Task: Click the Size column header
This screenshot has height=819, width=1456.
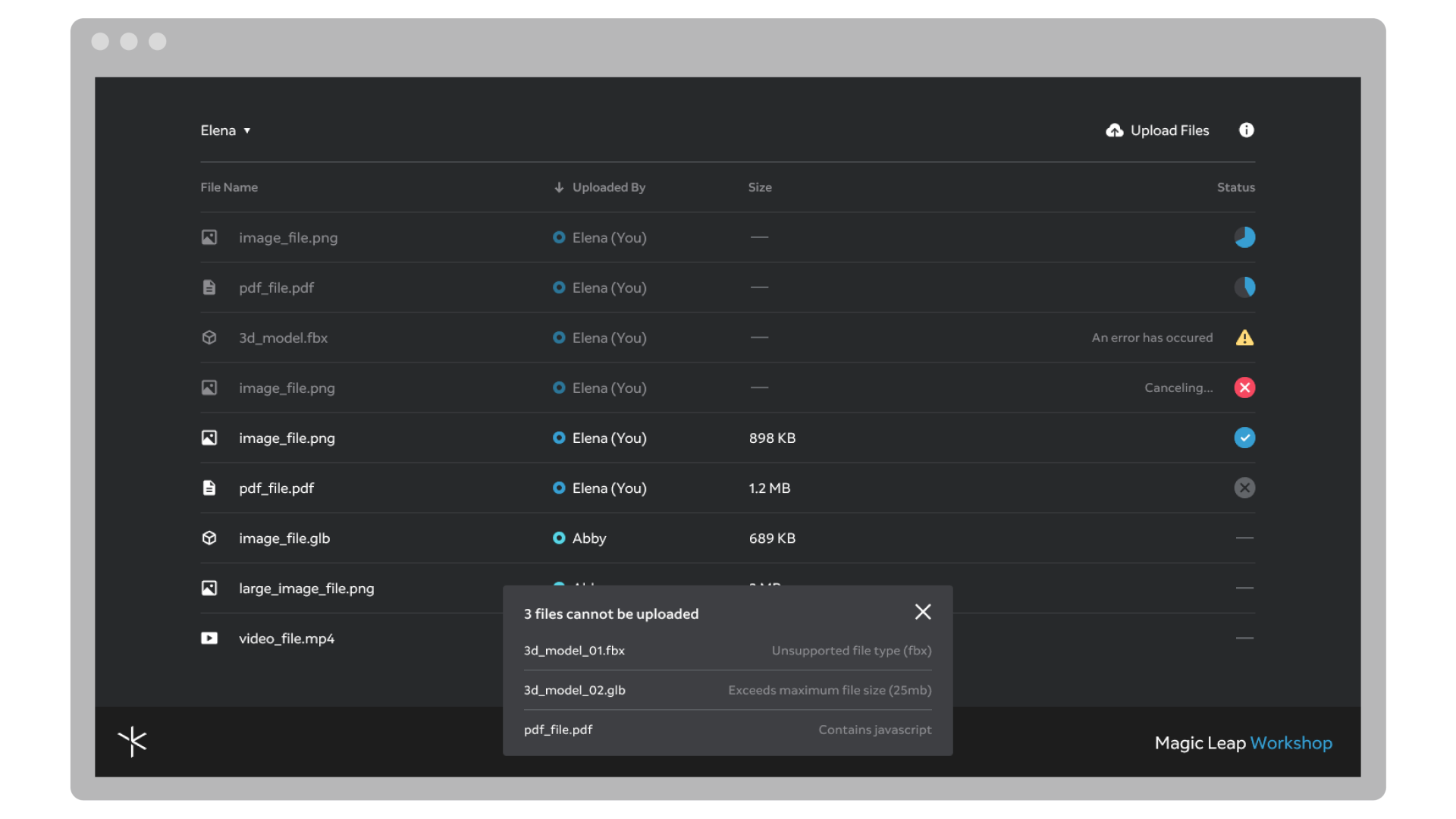Action: [760, 187]
